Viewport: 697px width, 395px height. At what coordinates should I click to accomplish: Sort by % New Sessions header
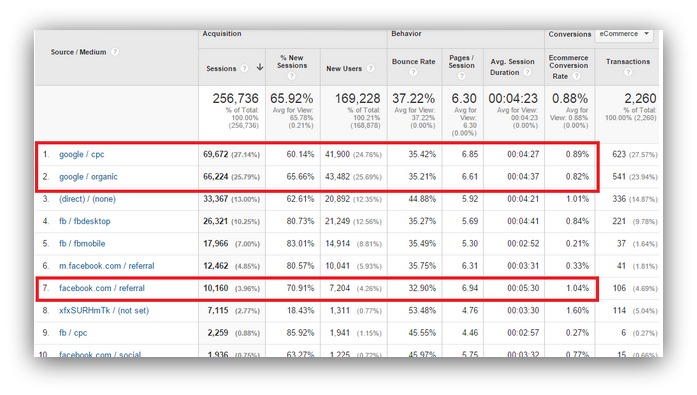point(292,61)
